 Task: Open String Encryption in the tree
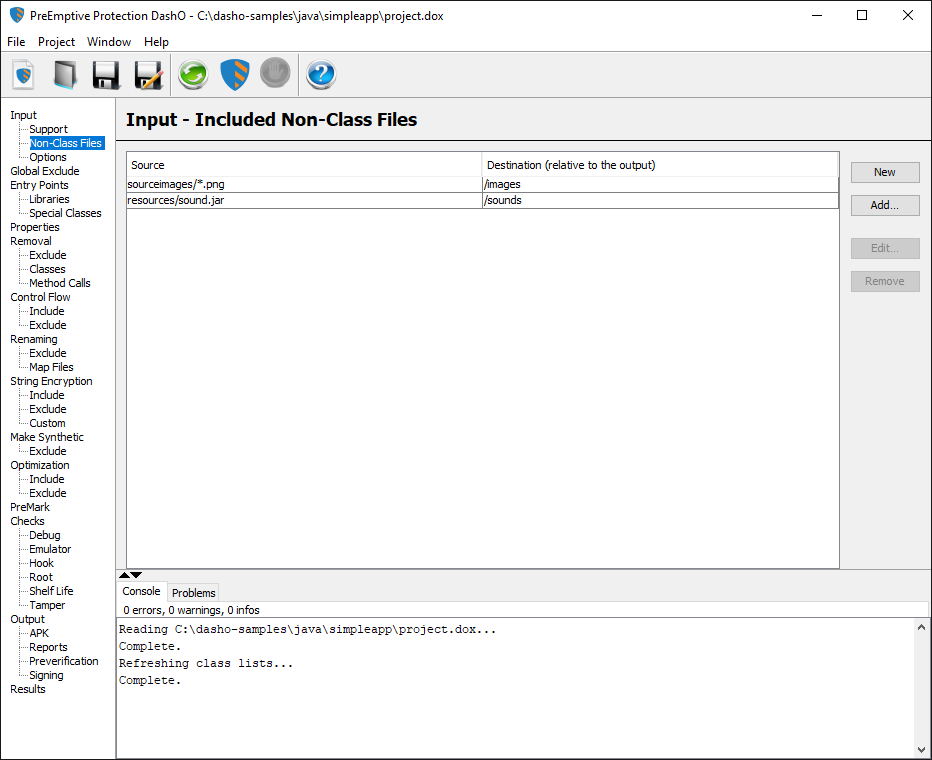click(x=51, y=381)
